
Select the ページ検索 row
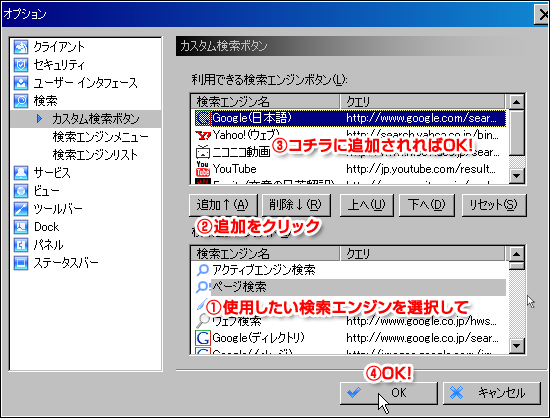pos(349,287)
